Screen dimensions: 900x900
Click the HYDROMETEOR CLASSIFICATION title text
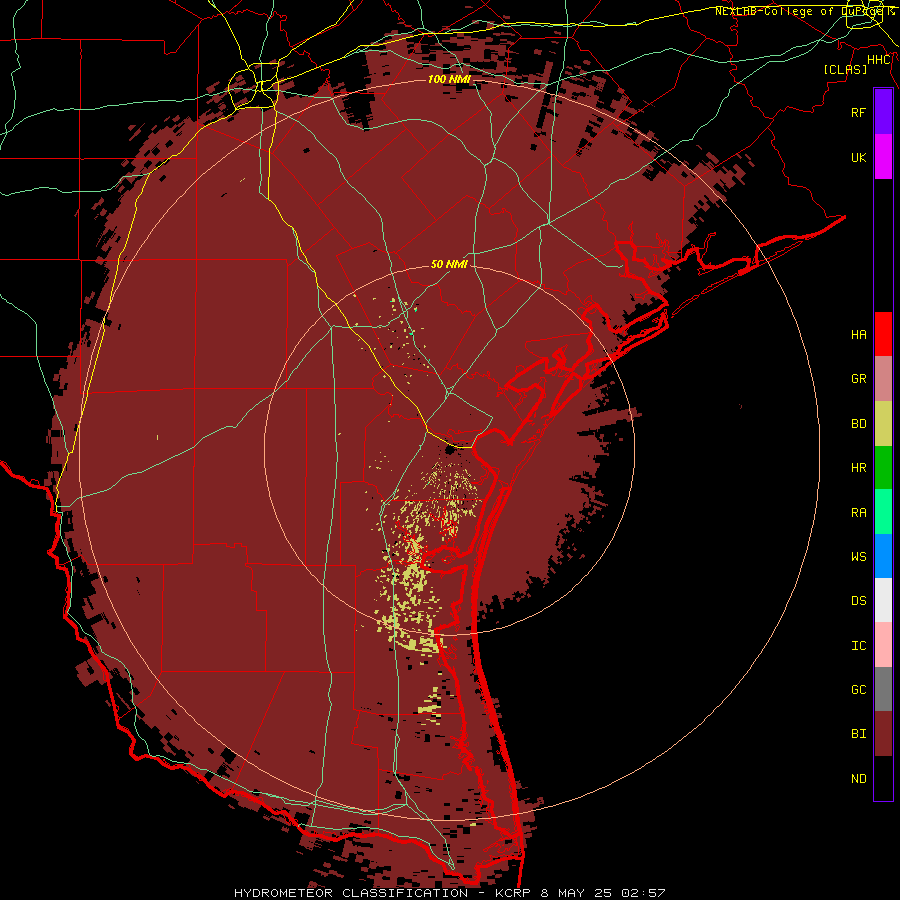(x=351, y=893)
